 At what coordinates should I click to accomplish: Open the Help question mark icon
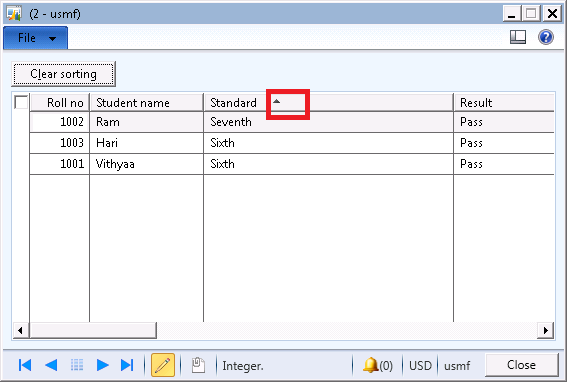[546, 37]
